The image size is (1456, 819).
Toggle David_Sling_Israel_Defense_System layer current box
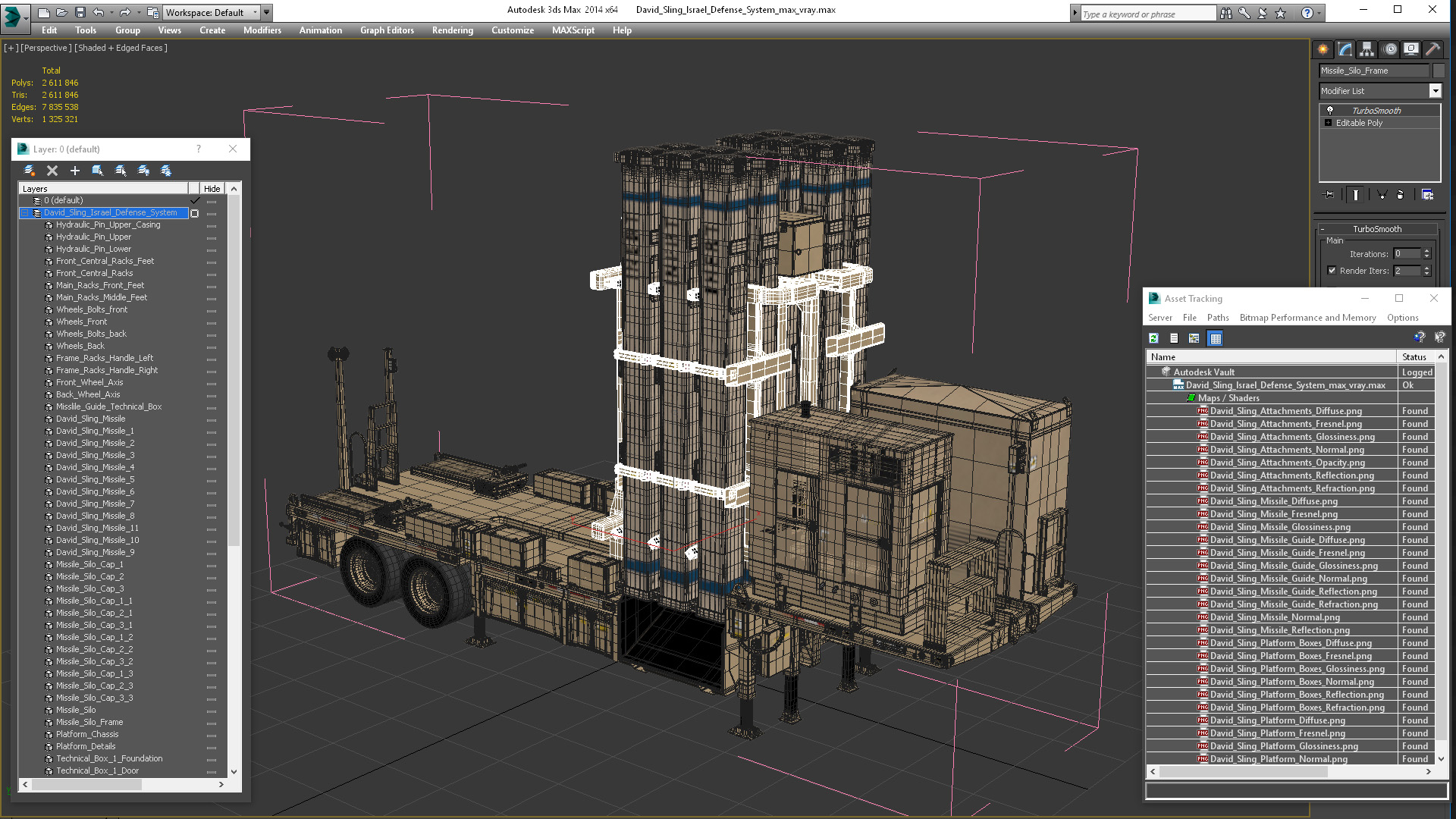tap(195, 214)
